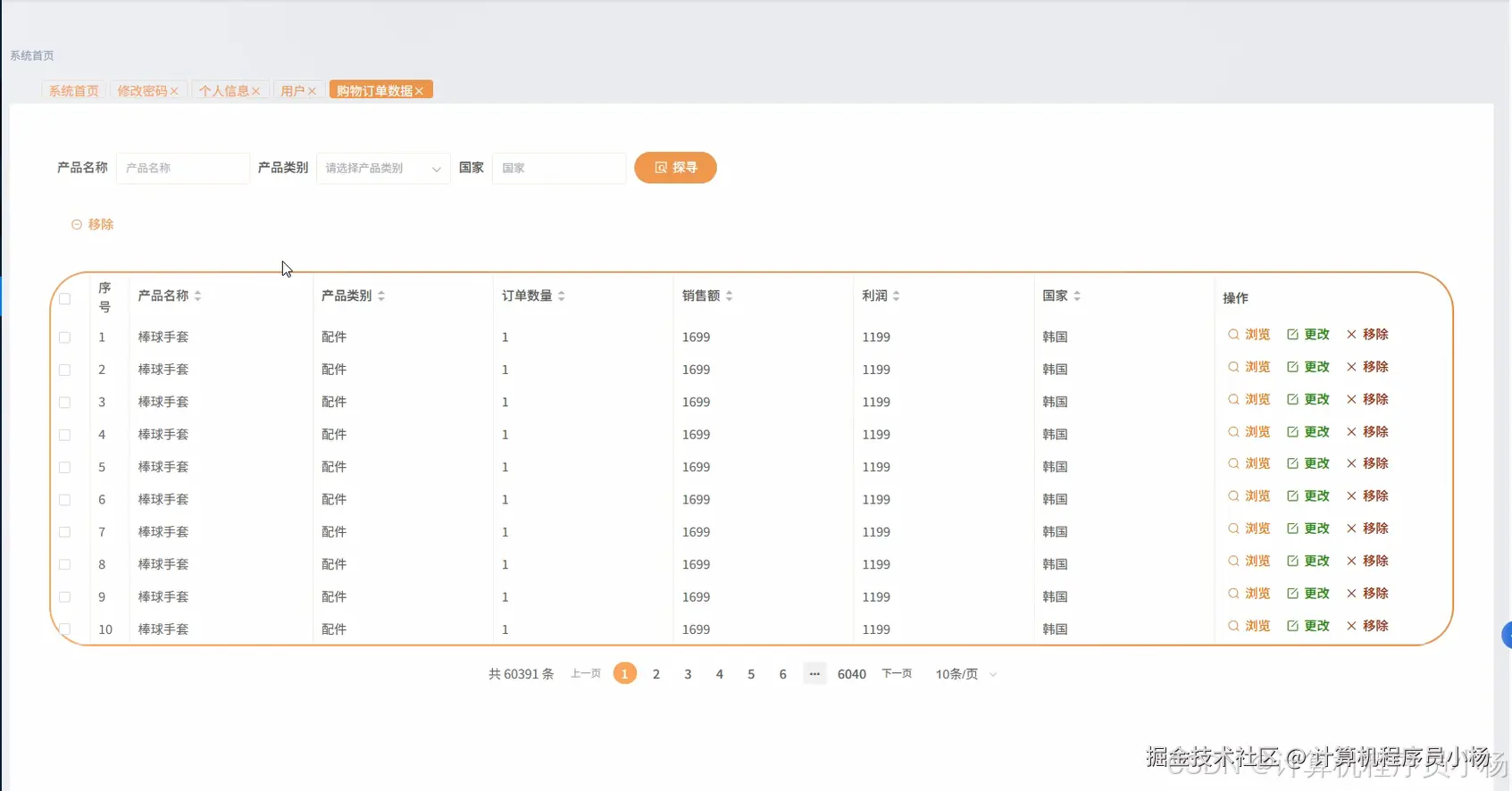Switch to the 系统首页 tab

pyautogui.click(x=74, y=90)
